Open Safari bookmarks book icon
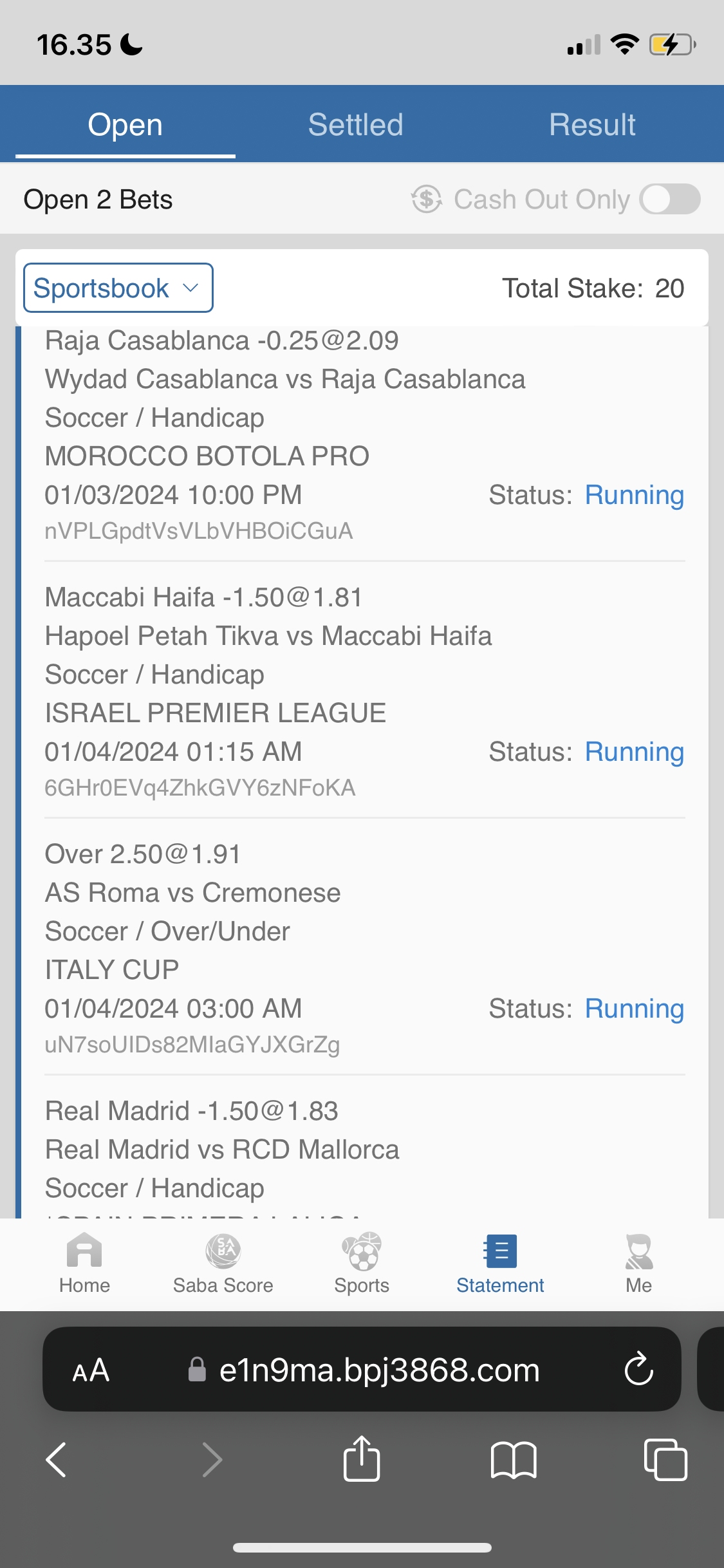This screenshot has width=724, height=1568. point(513,1459)
